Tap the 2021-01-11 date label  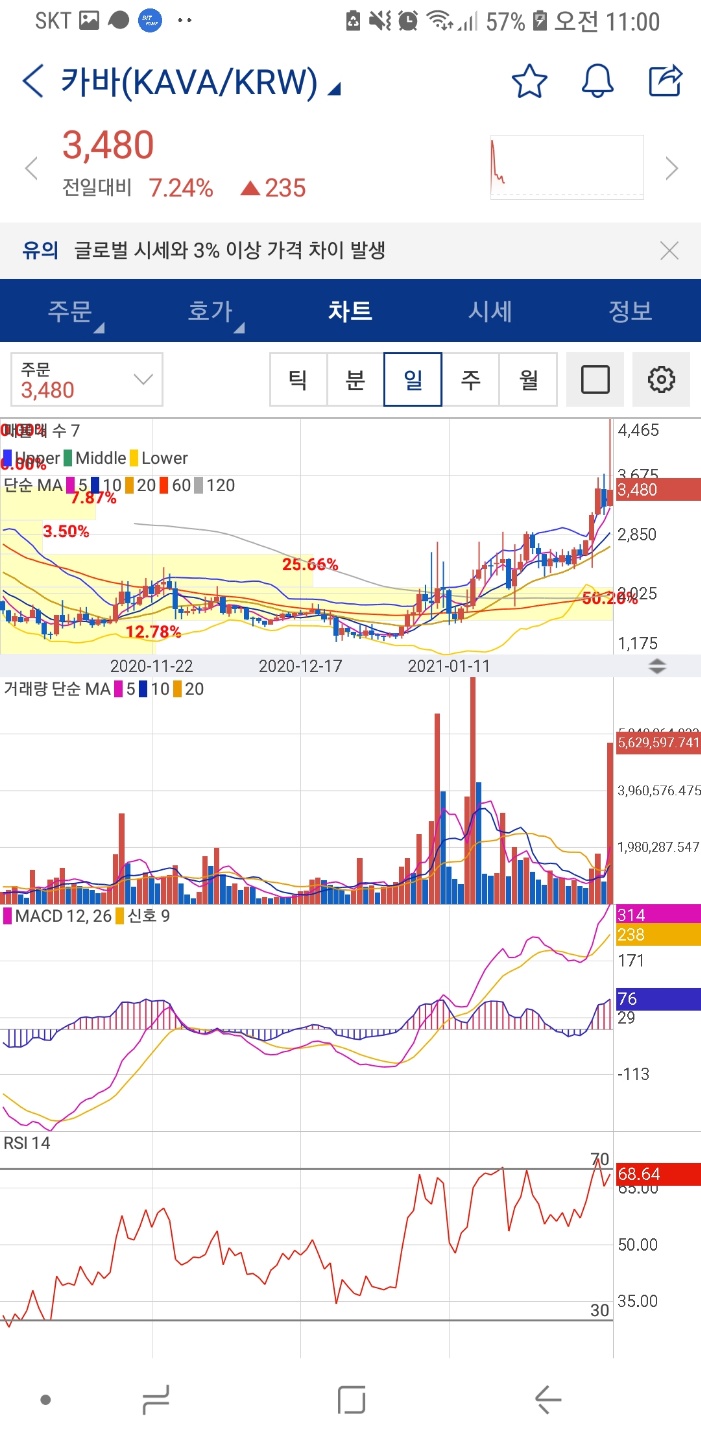point(449,665)
